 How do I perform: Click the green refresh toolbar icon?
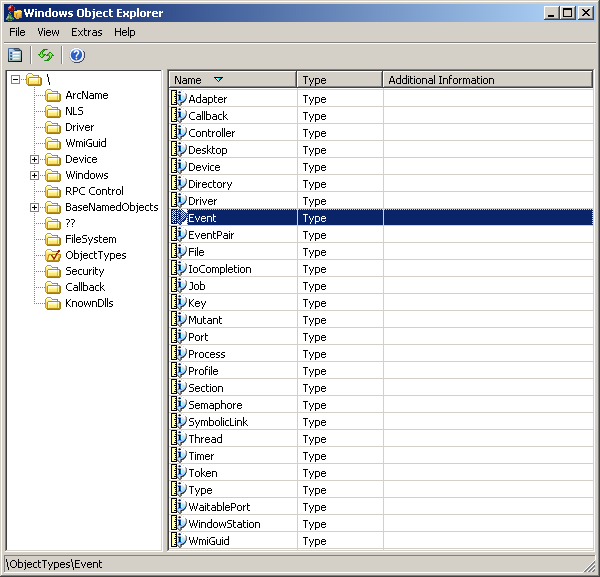[x=46, y=55]
